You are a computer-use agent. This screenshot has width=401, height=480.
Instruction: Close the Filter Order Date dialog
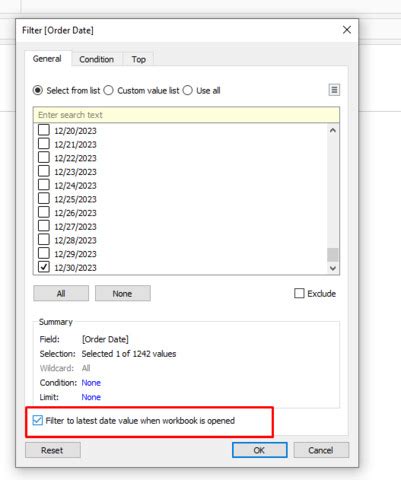pos(347,30)
